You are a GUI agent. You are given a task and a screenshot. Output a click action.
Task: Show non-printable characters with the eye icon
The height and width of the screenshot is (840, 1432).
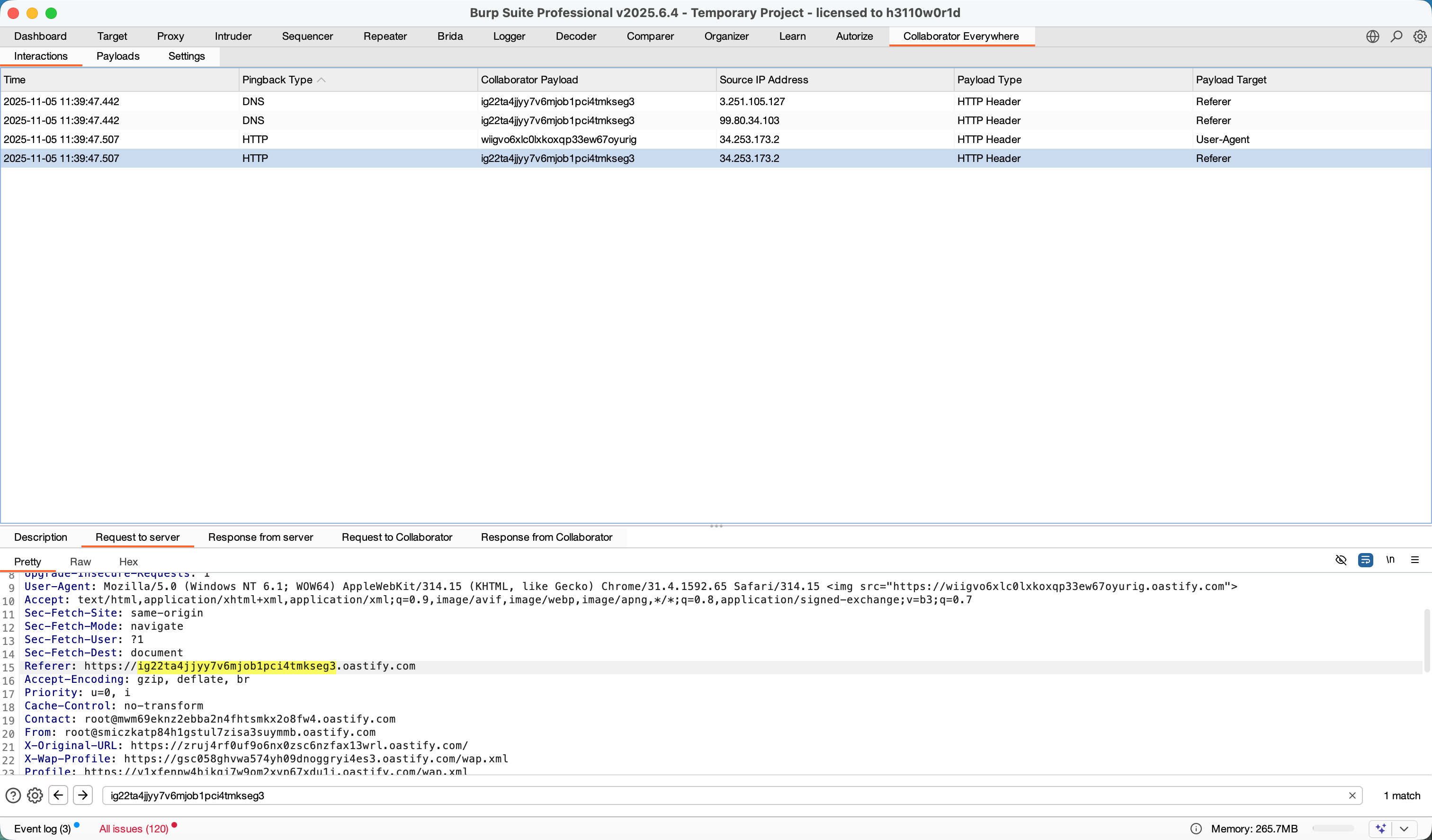[x=1341, y=560]
